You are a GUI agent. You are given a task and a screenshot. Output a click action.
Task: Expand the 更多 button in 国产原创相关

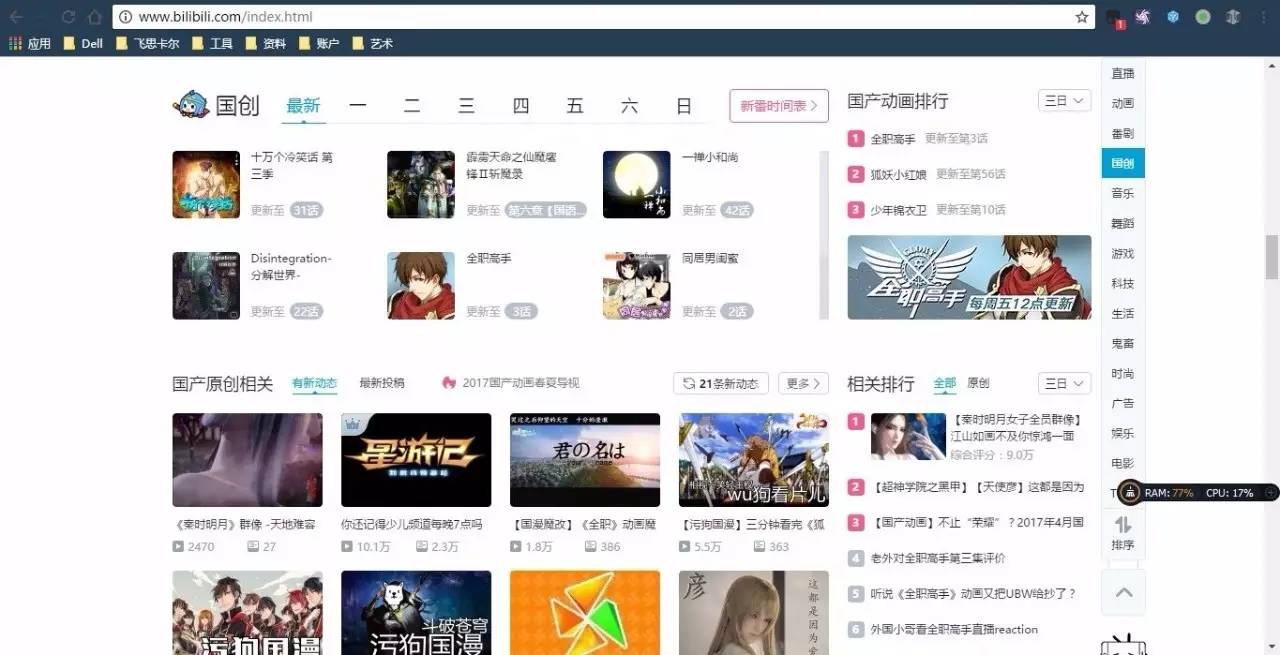coord(803,383)
